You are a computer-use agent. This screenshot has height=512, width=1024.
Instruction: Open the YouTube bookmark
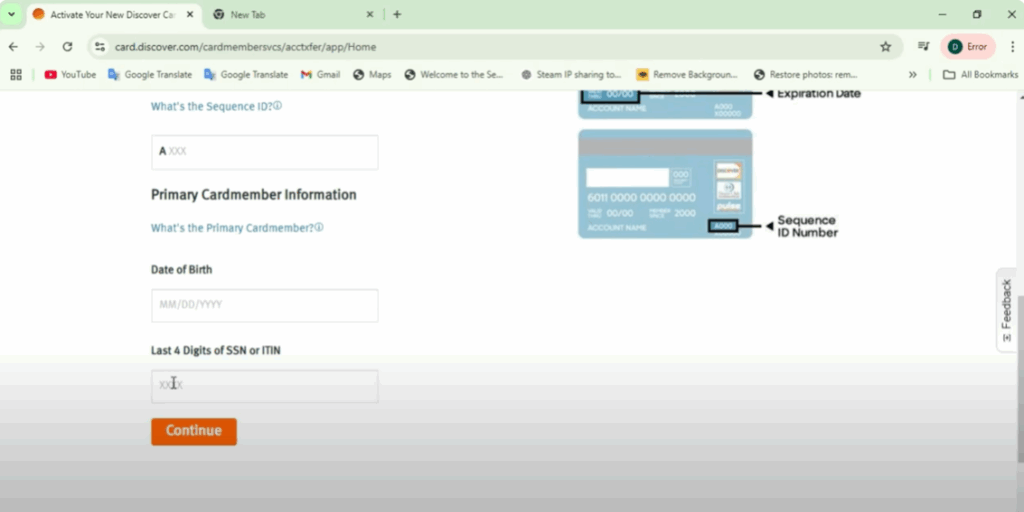[x=71, y=74]
